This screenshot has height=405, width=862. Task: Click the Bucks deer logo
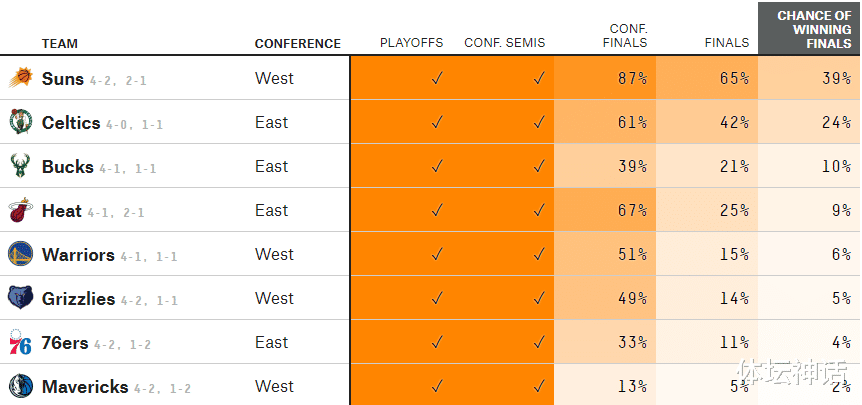[x=20, y=166]
